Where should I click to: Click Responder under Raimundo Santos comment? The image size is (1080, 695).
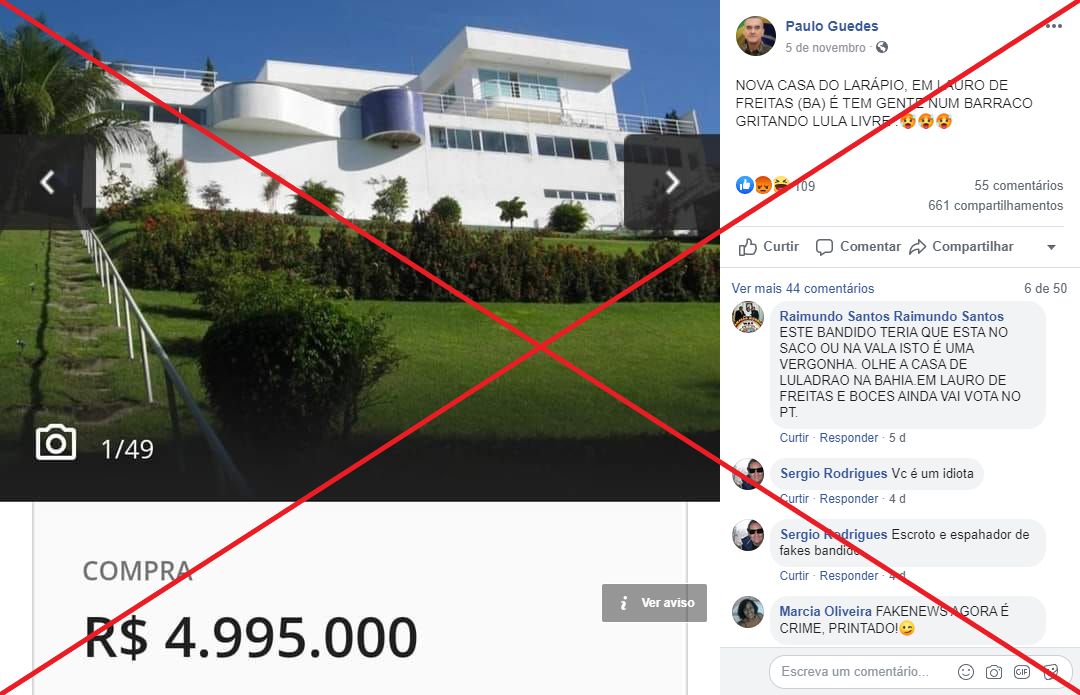[x=849, y=438]
